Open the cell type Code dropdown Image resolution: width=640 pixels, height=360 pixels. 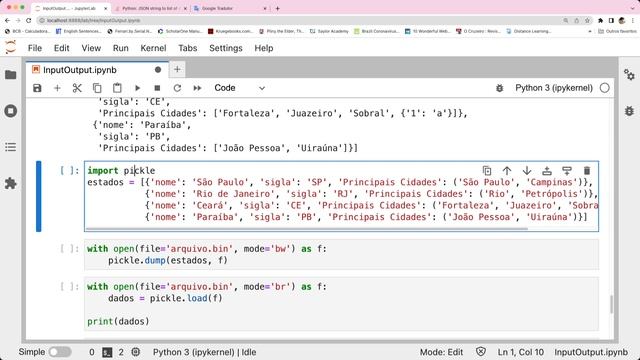240,88
